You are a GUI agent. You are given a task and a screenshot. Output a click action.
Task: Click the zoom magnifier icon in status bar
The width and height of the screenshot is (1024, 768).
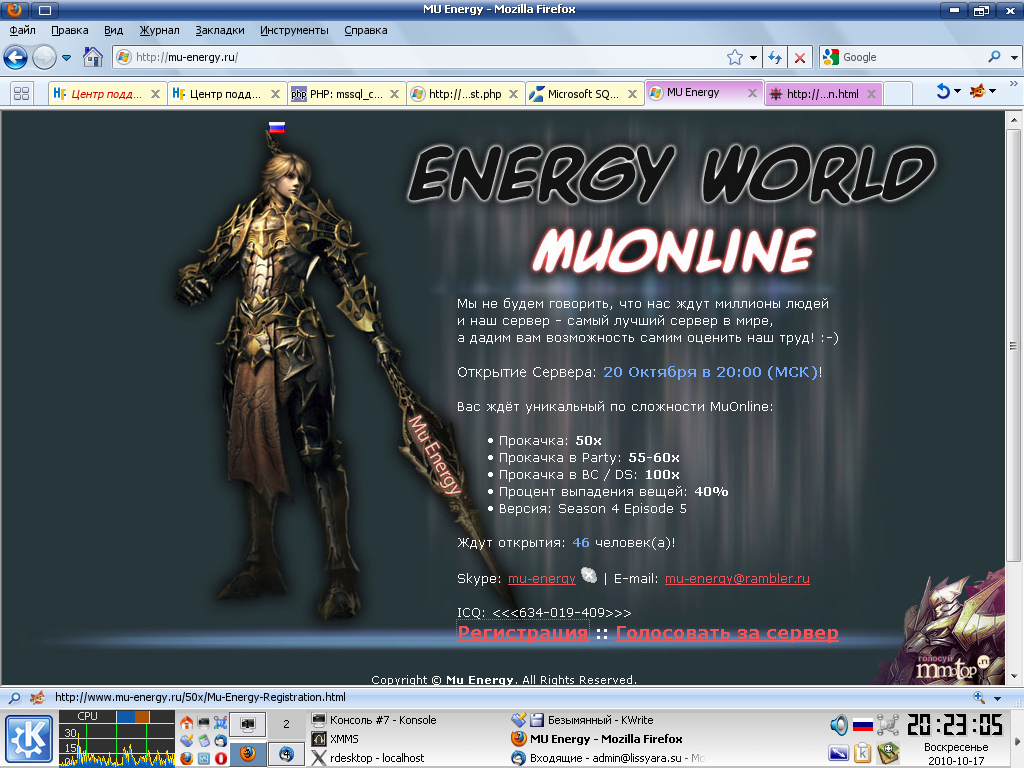(978, 697)
